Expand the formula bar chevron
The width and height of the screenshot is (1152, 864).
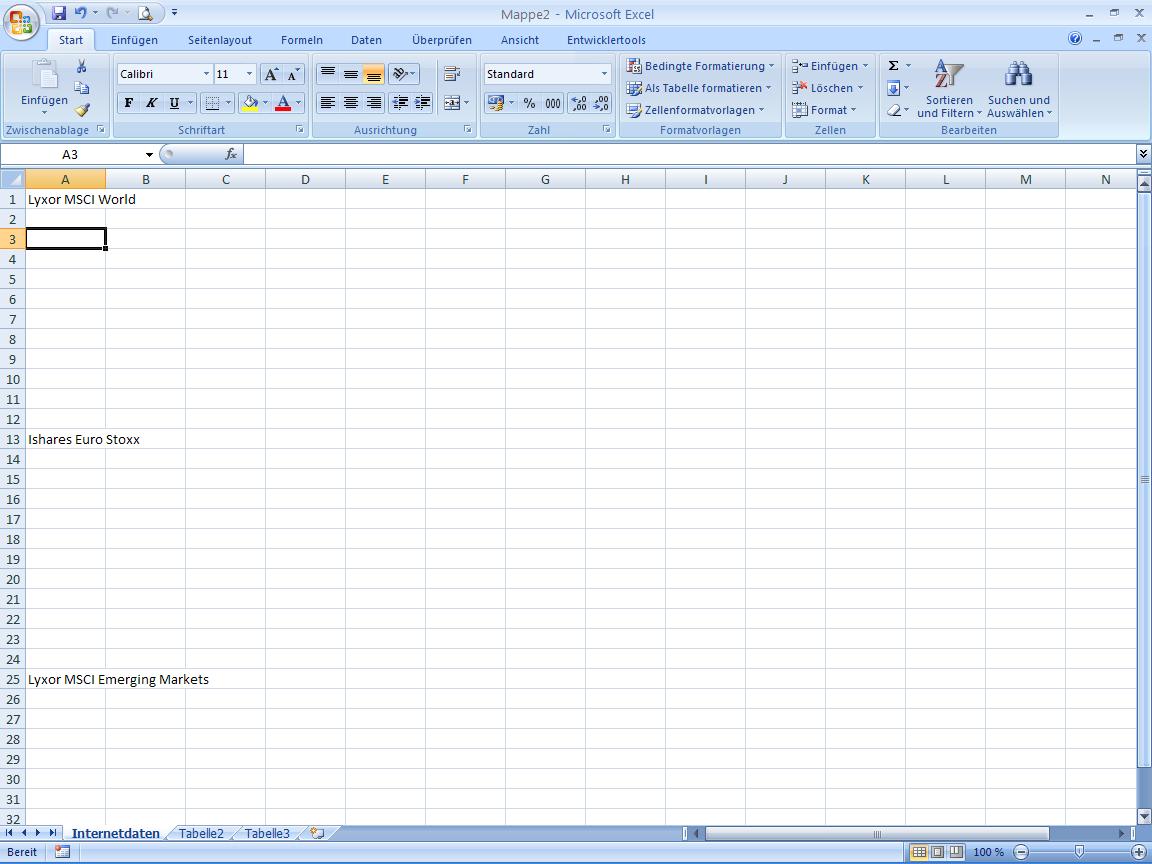tap(1142, 154)
